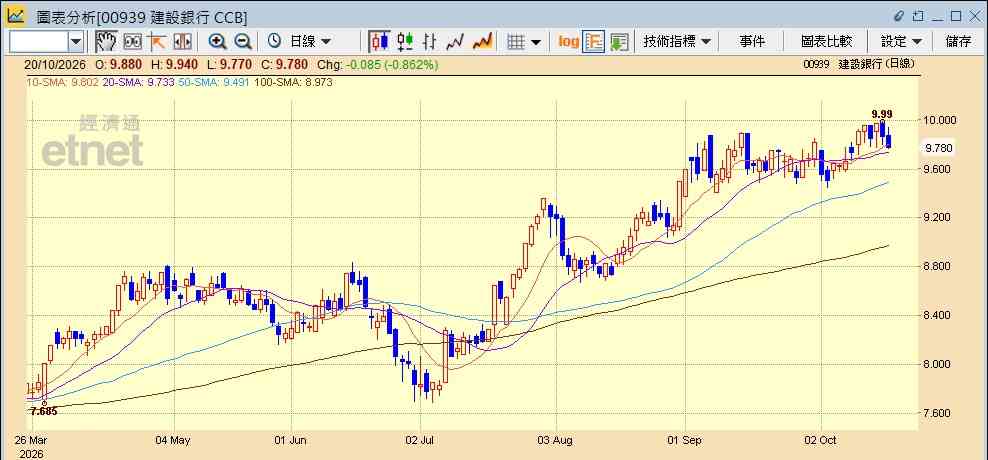Click the 02 Oct date axis label
Viewport: 988px width, 460px height.
[x=821, y=440]
